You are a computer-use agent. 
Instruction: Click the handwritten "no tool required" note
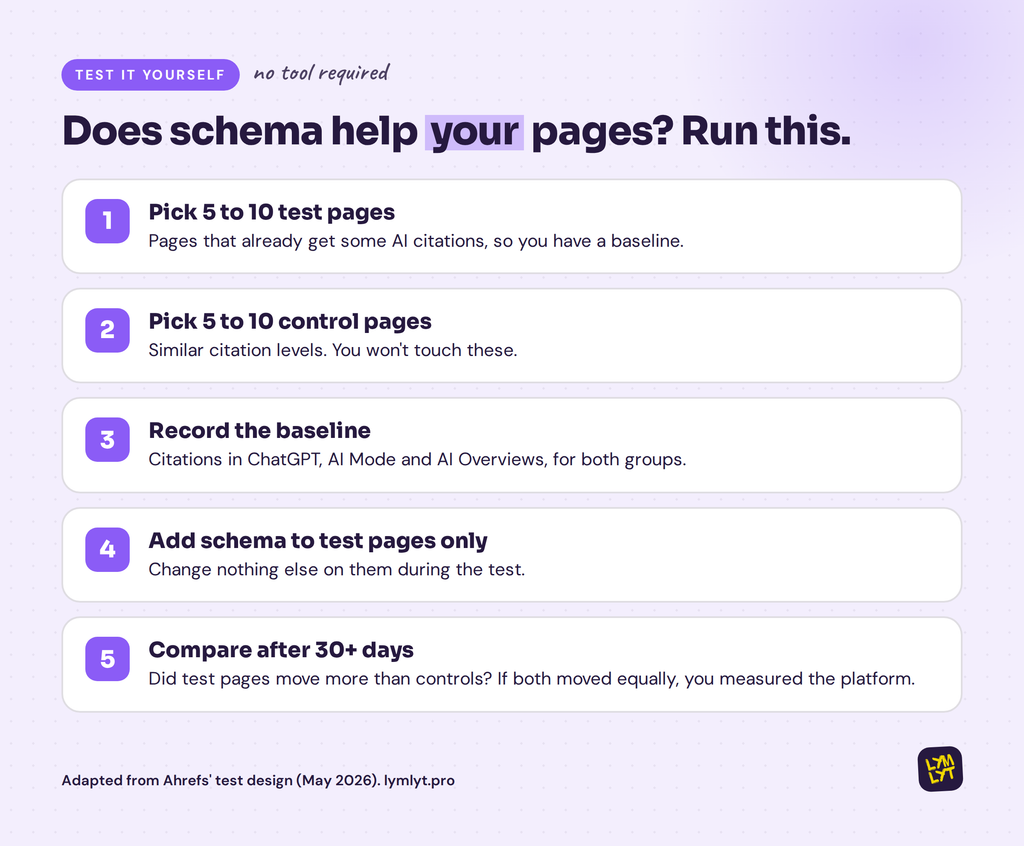tap(321, 74)
